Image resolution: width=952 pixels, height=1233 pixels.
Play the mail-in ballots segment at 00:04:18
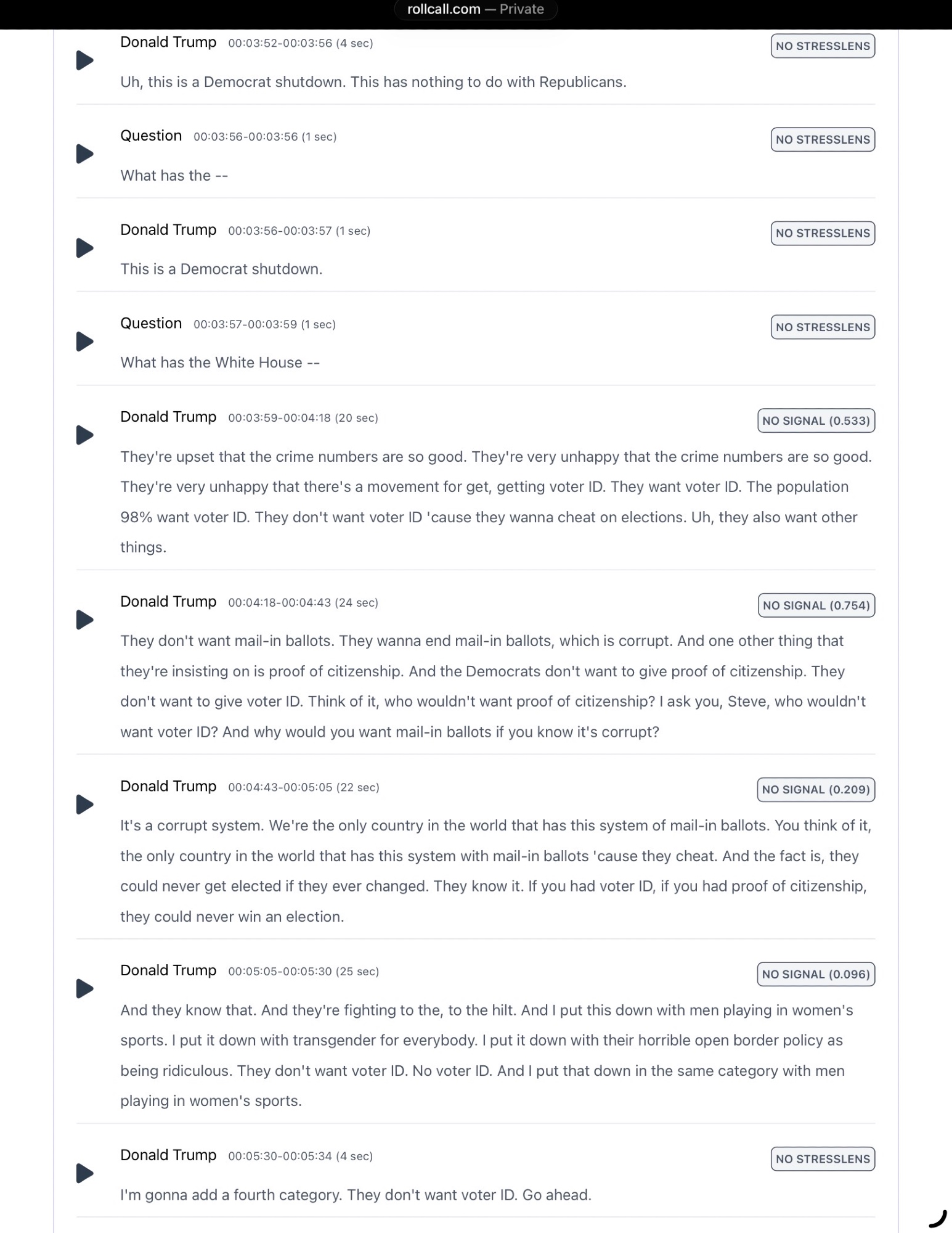pyautogui.click(x=84, y=620)
